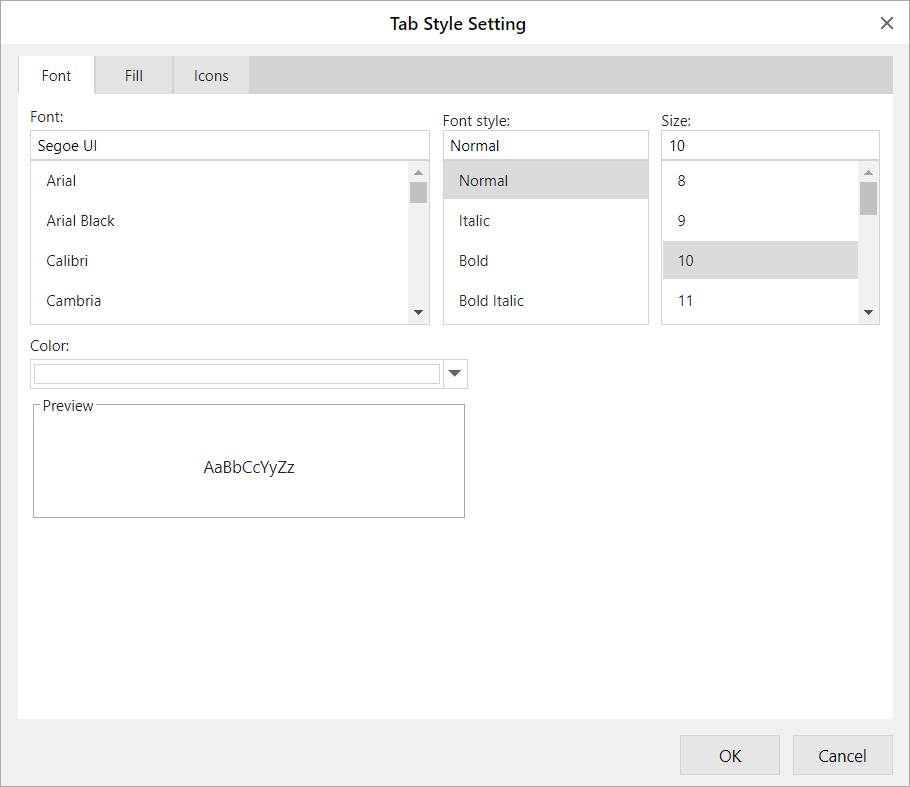Select Arial in the font list
The width and height of the screenshot is (910, 787).
click(220, 180)
